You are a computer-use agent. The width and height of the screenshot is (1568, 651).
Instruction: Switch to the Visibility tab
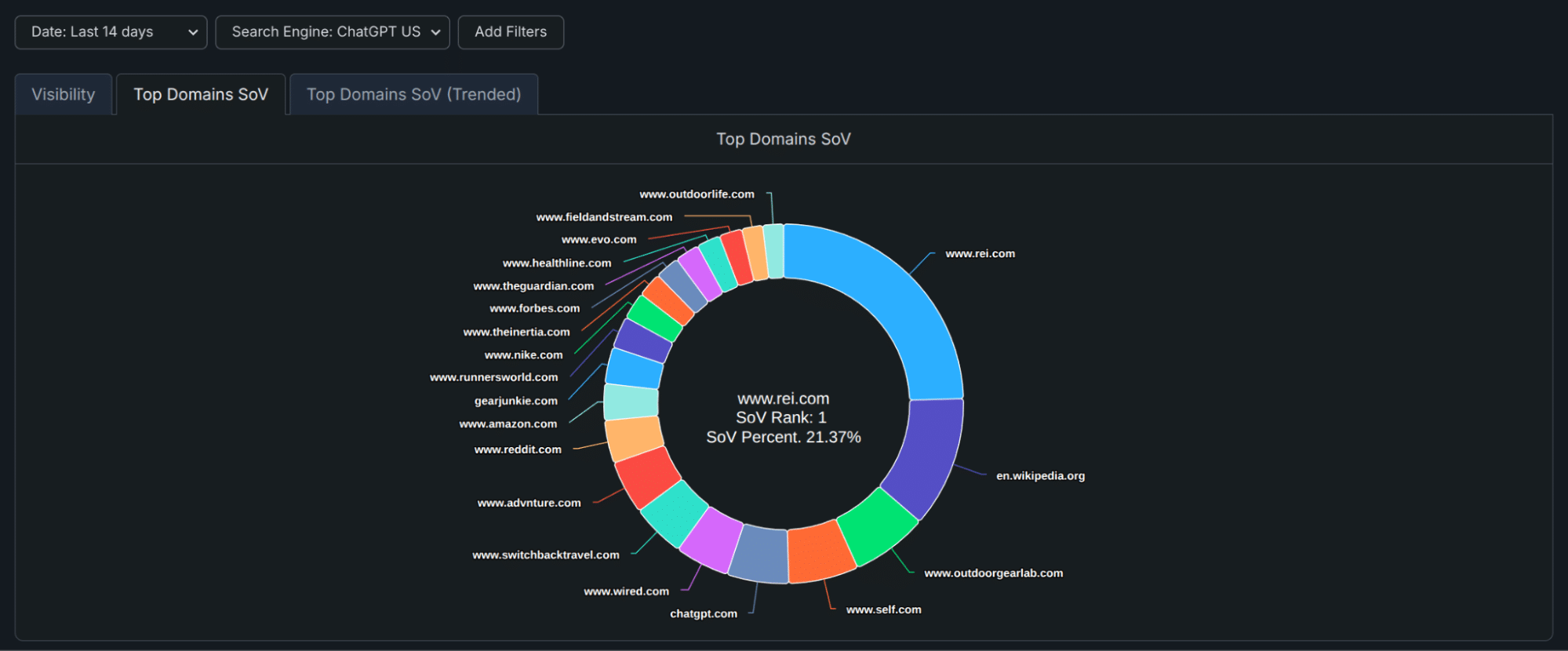64,95
